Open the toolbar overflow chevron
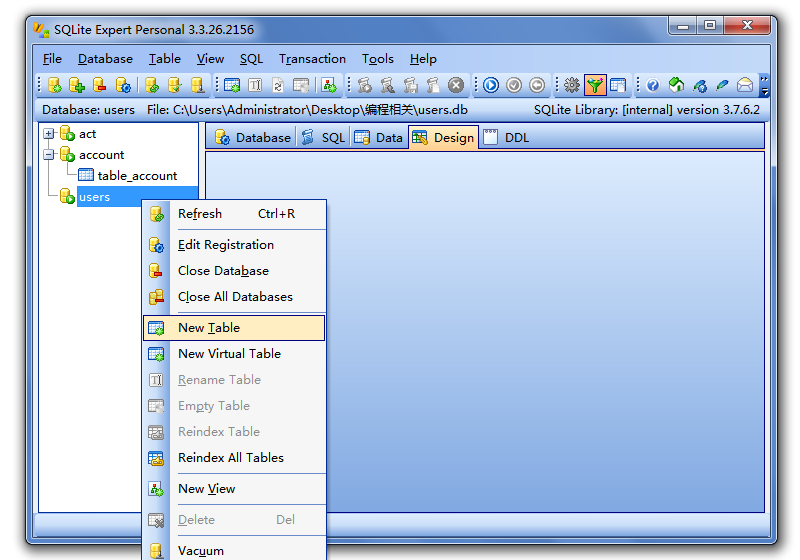 [764, 86]
